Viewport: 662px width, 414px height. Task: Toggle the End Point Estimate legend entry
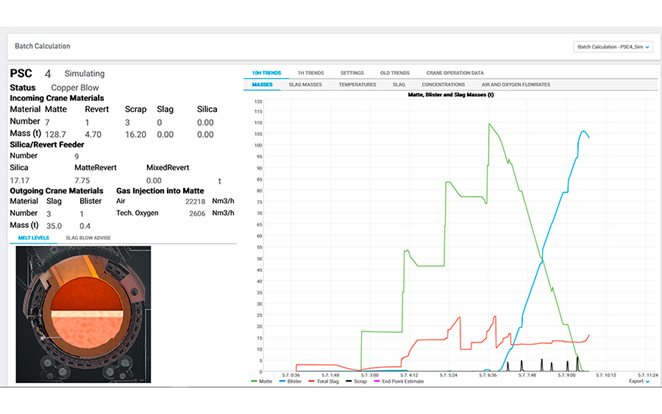point(402,381)
